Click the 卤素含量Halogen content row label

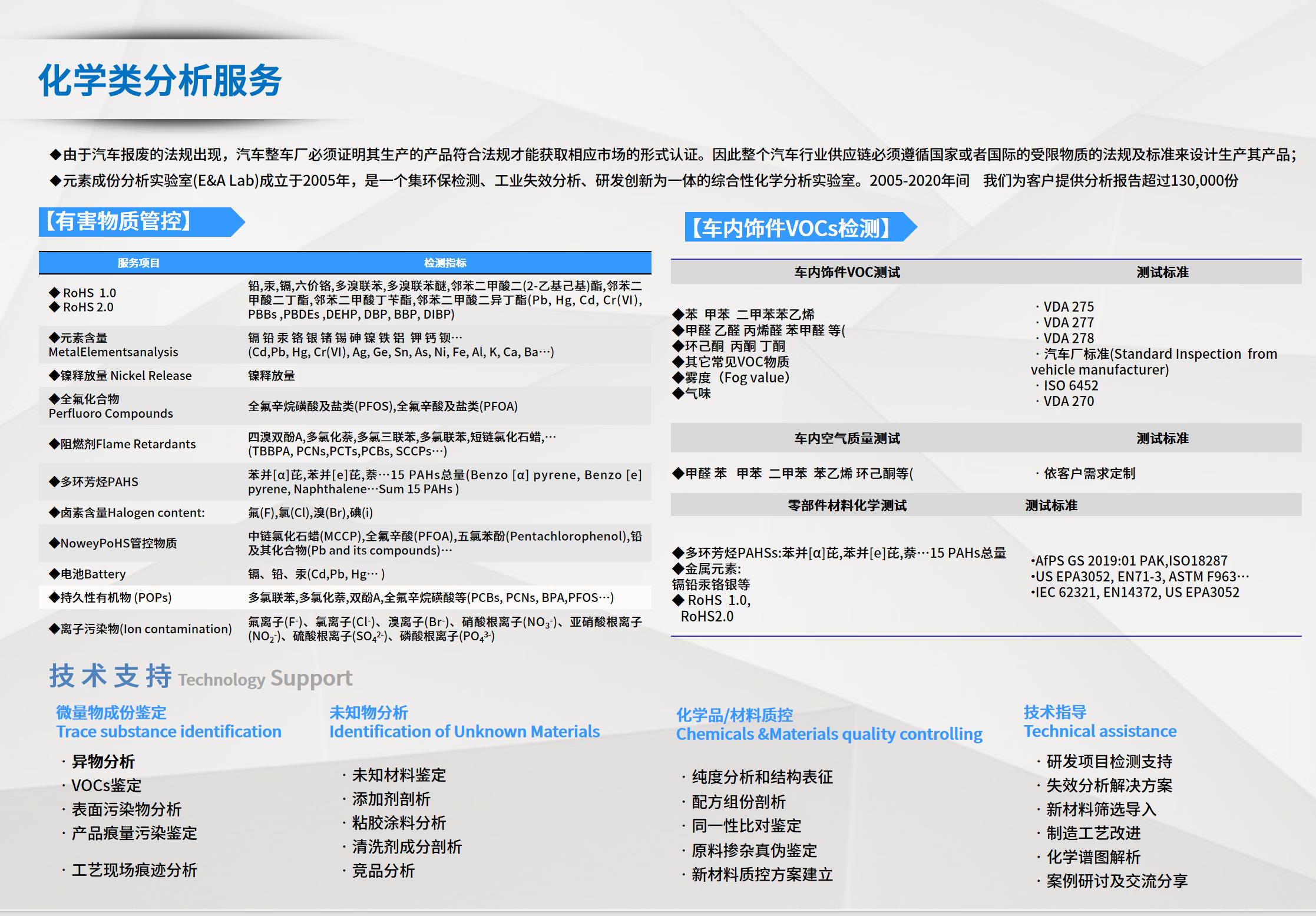[127, 512]
